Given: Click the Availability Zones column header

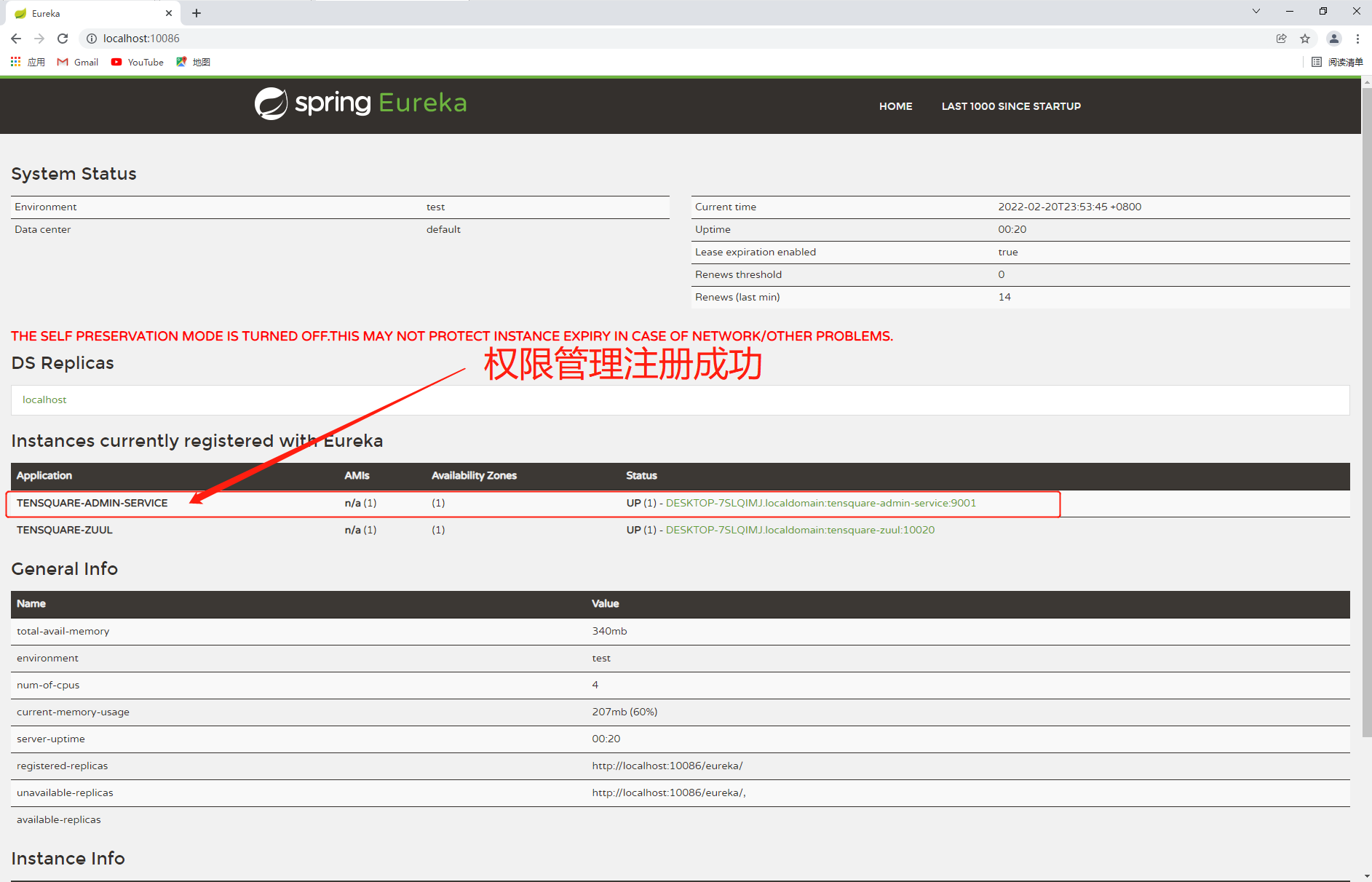Looking at the screenshot, I should coord(474,475).
